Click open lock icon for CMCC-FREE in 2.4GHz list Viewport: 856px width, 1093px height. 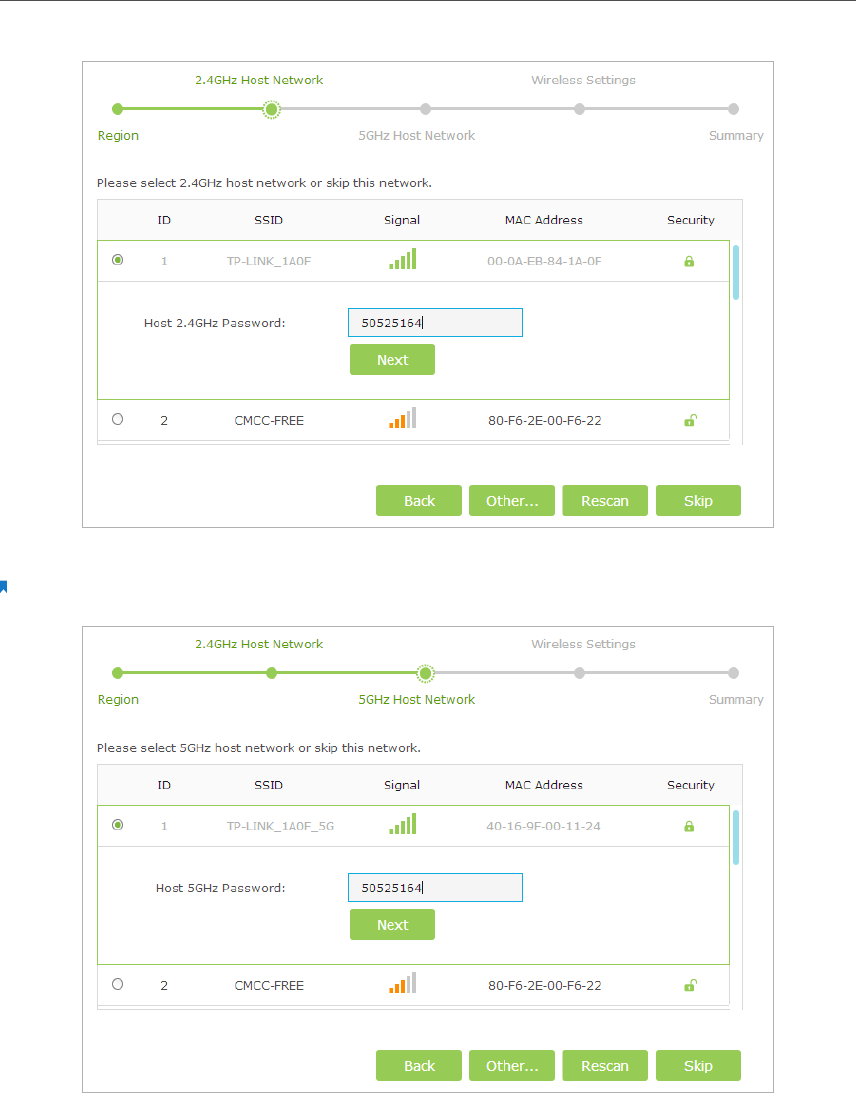(x=690, y=420)
